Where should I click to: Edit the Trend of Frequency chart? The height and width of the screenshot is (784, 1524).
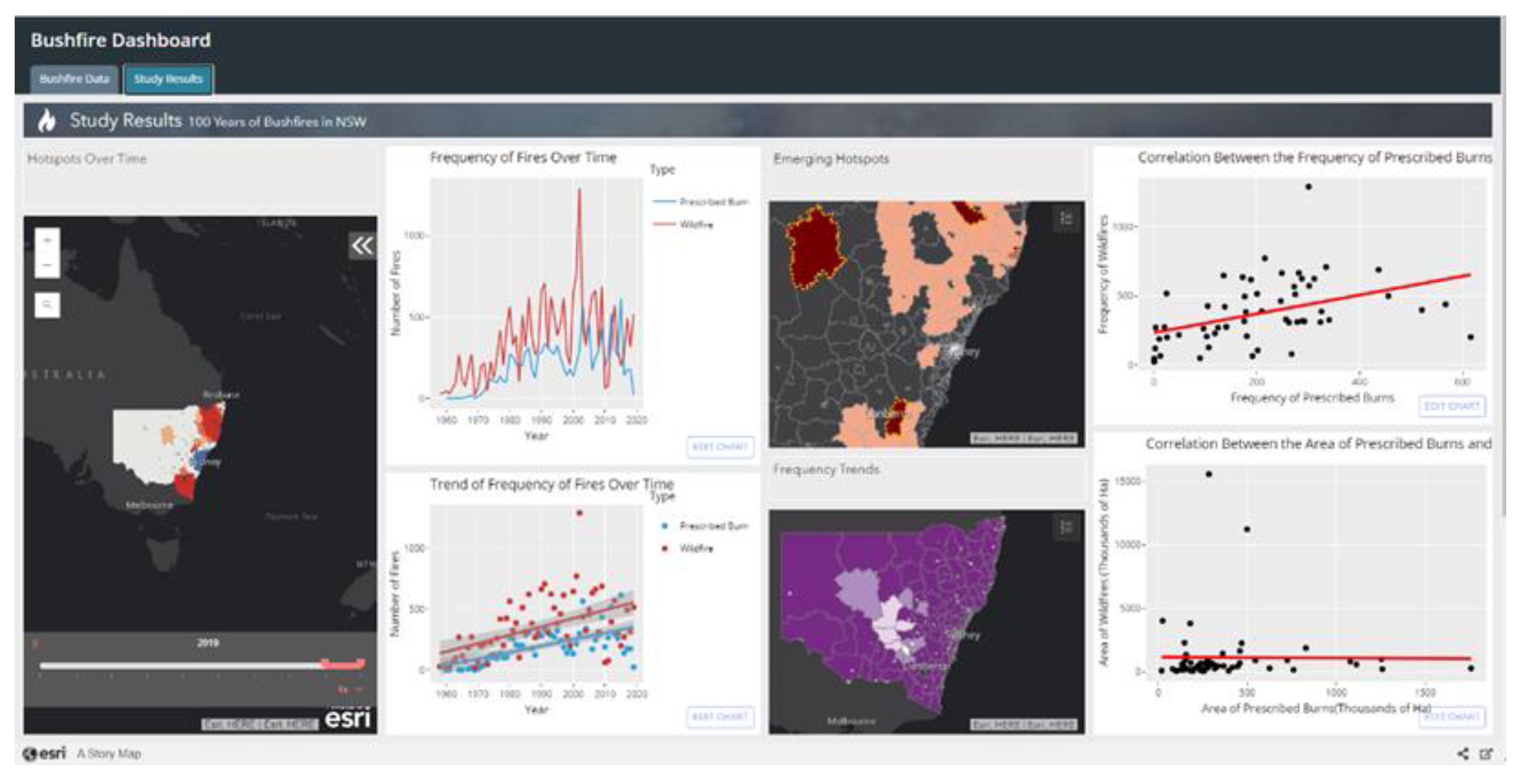(720, 716)
